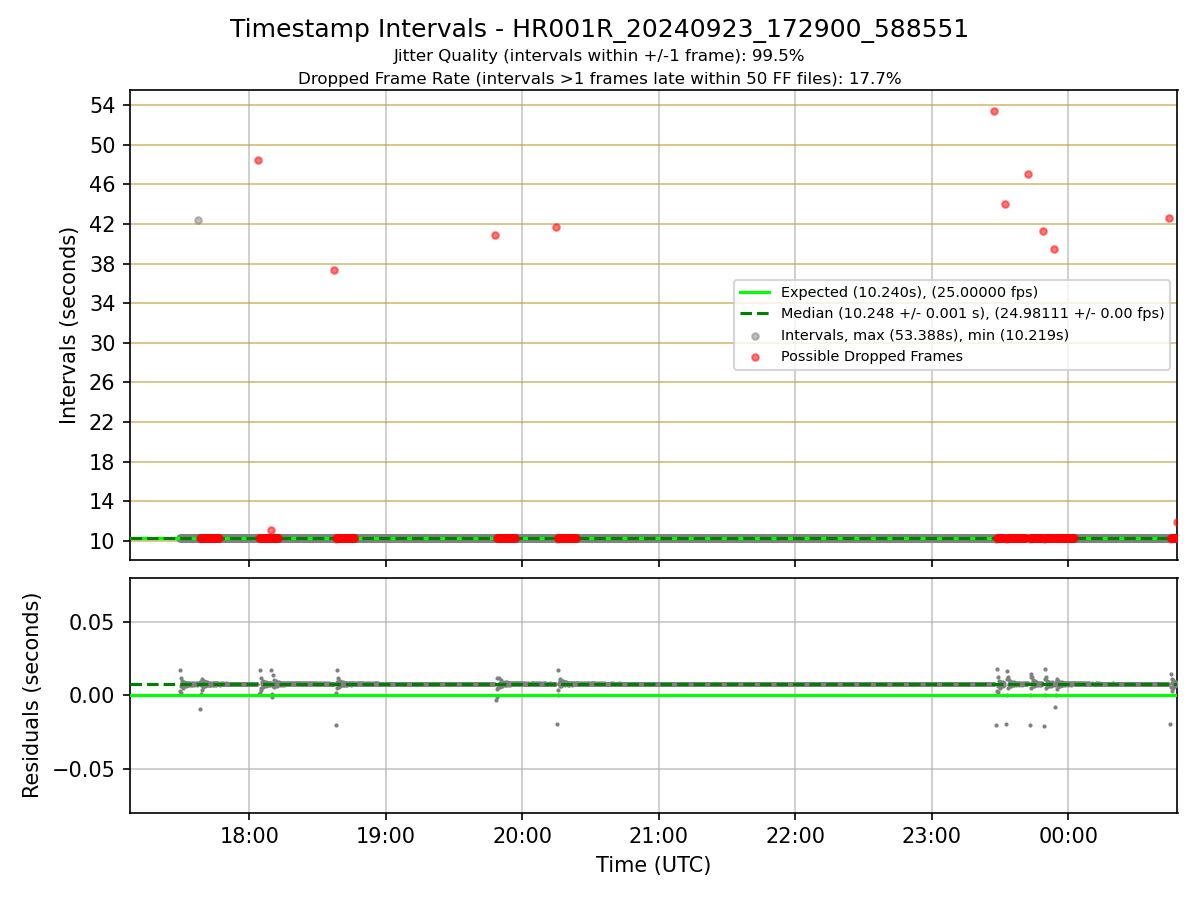Select the Jitter Quality 99.5% subtitle line
Viewport: 1200px width, 900px height.
pyautogui.click(x=599, y=56)
